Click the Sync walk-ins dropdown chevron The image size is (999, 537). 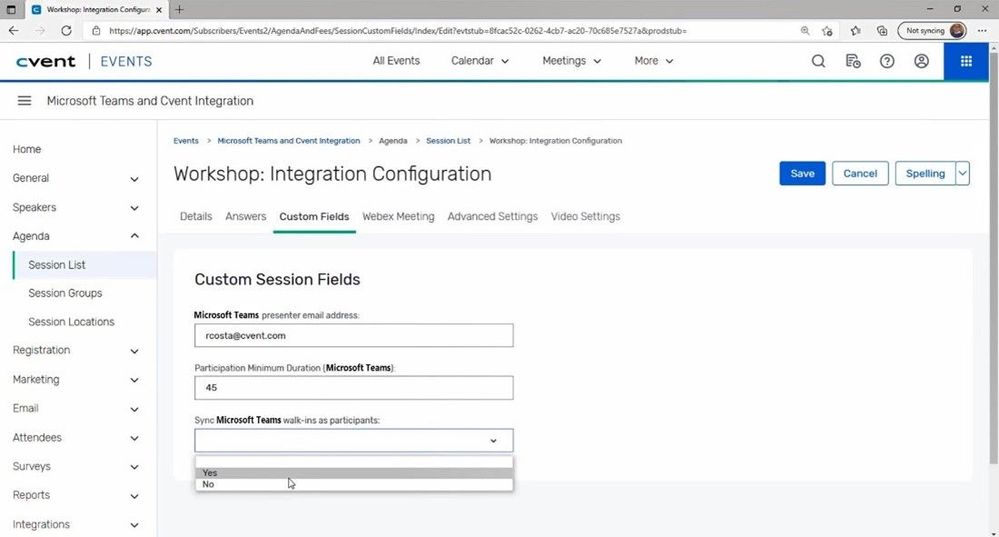(493, 441)
